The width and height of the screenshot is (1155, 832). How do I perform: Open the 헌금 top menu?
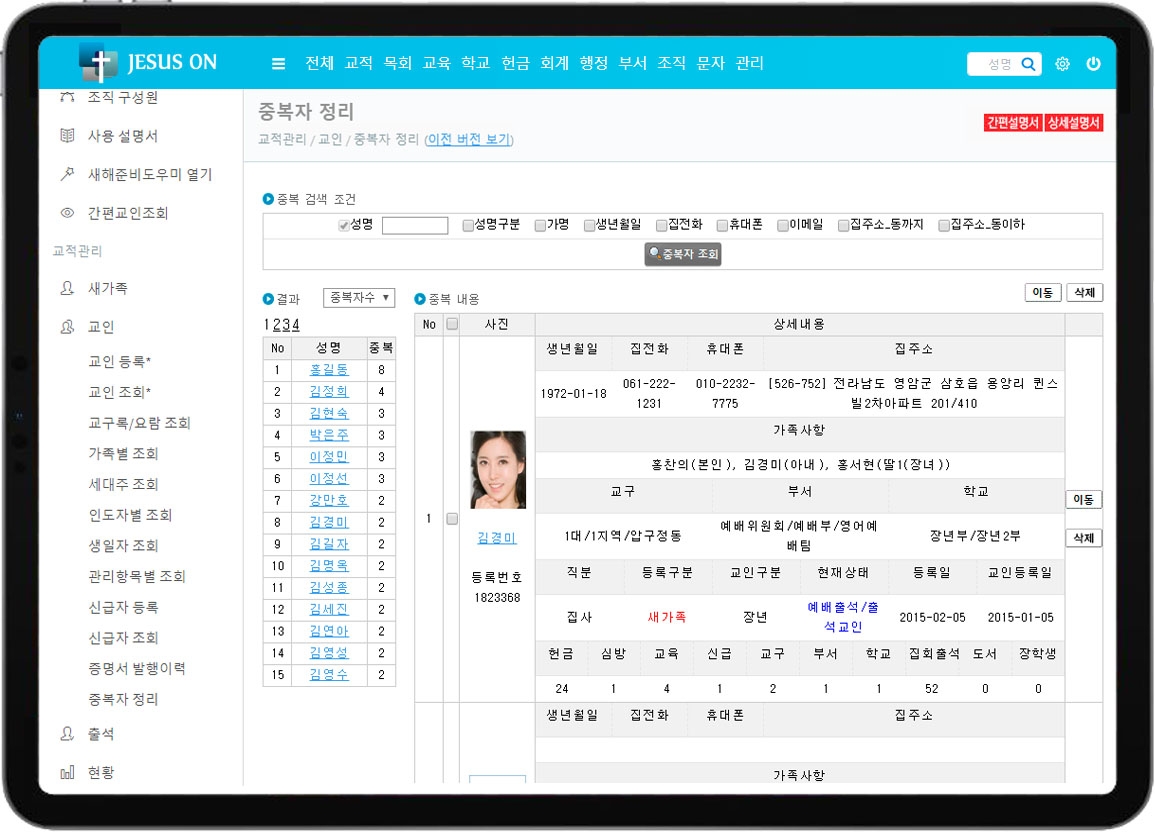point(515,63)
